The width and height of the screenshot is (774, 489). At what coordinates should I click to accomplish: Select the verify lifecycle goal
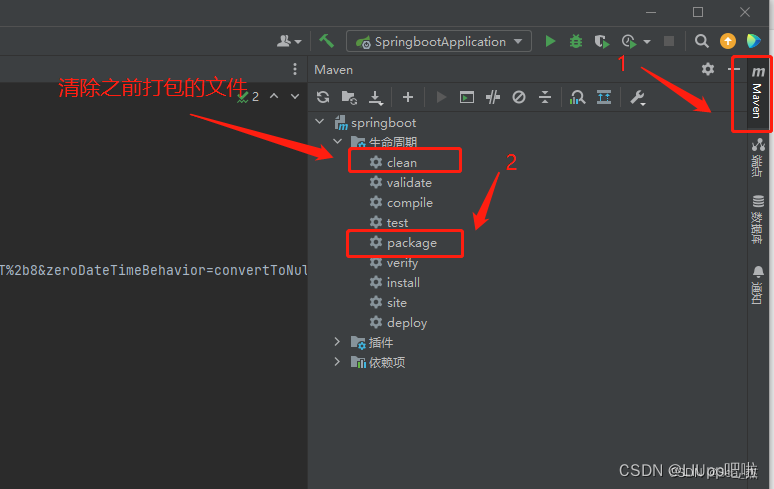pos(393,263)
